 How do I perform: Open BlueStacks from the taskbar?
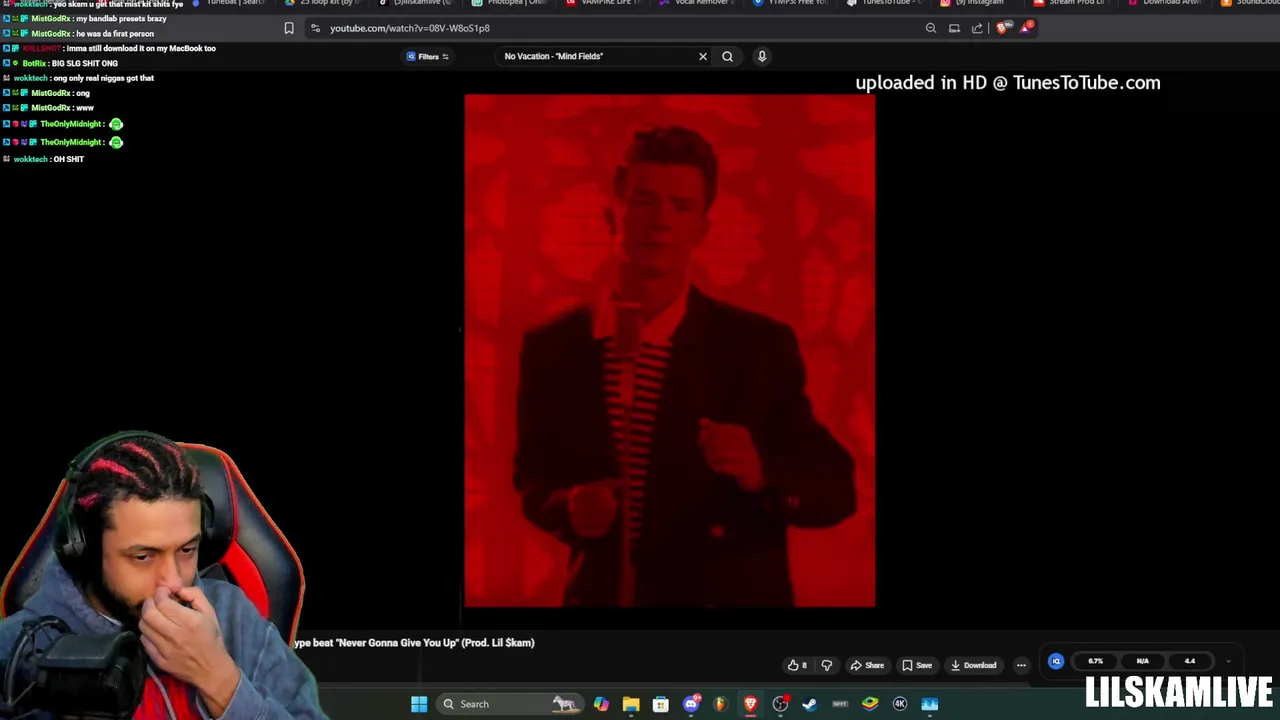[x=870, y=704]
